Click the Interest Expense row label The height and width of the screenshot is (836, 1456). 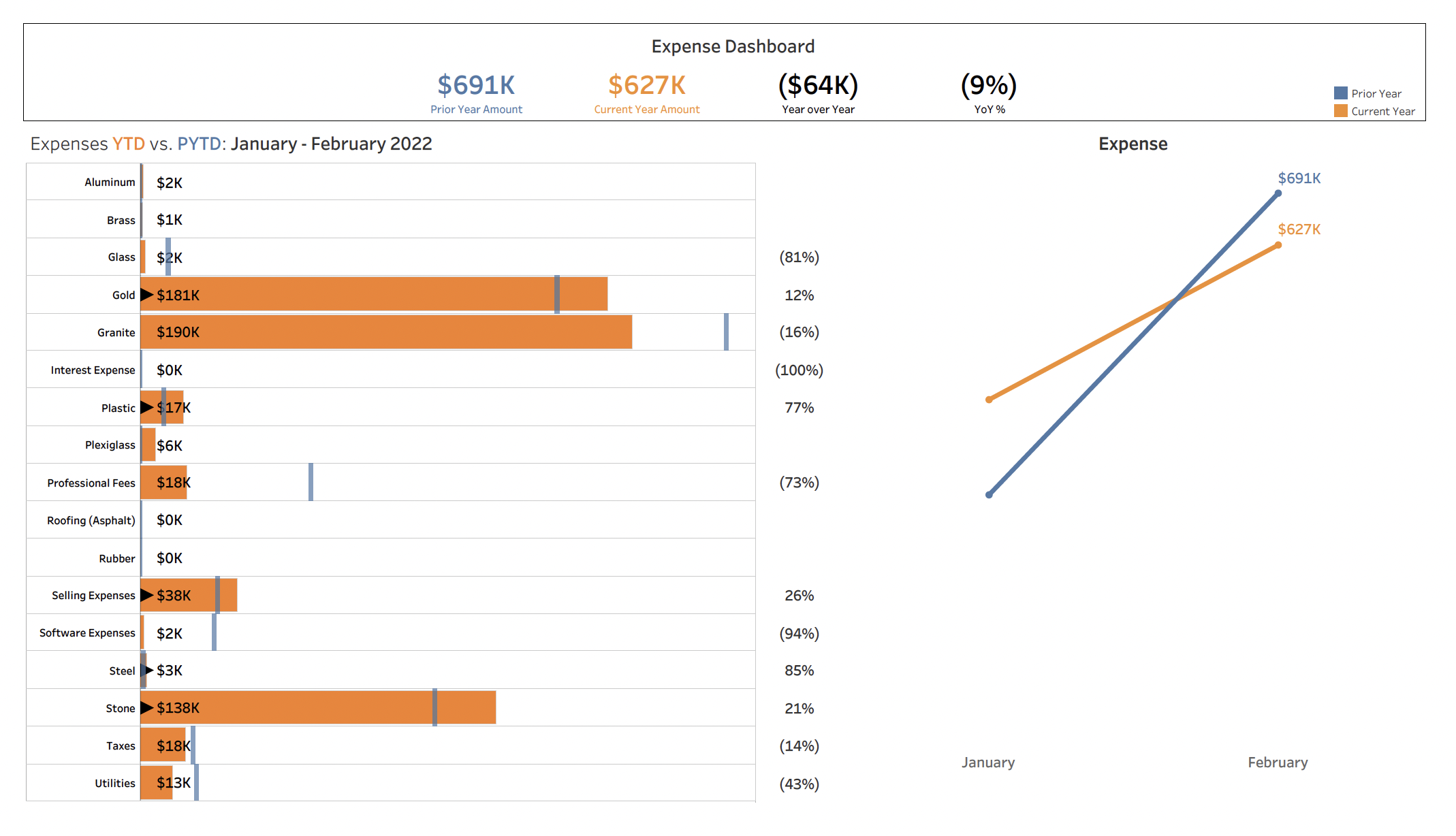pyautogui.click(x=93, y=370)
